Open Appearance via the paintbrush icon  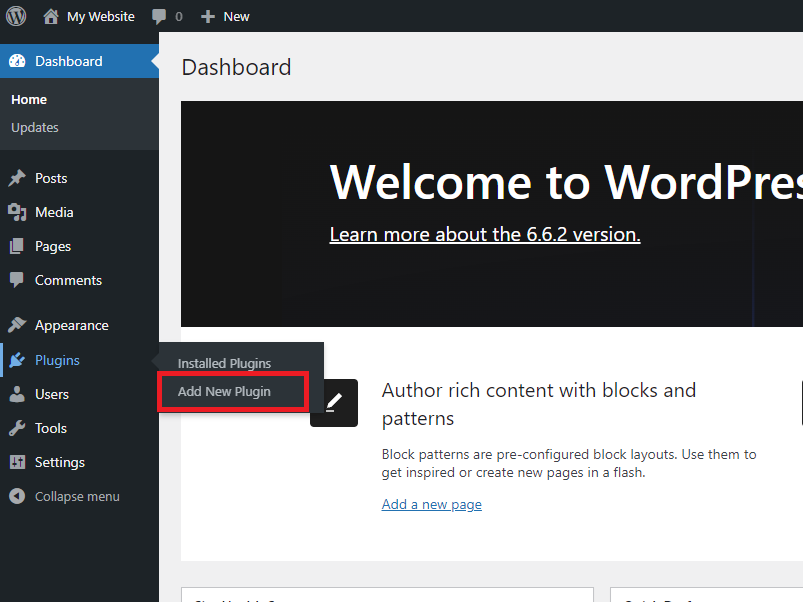17,325
